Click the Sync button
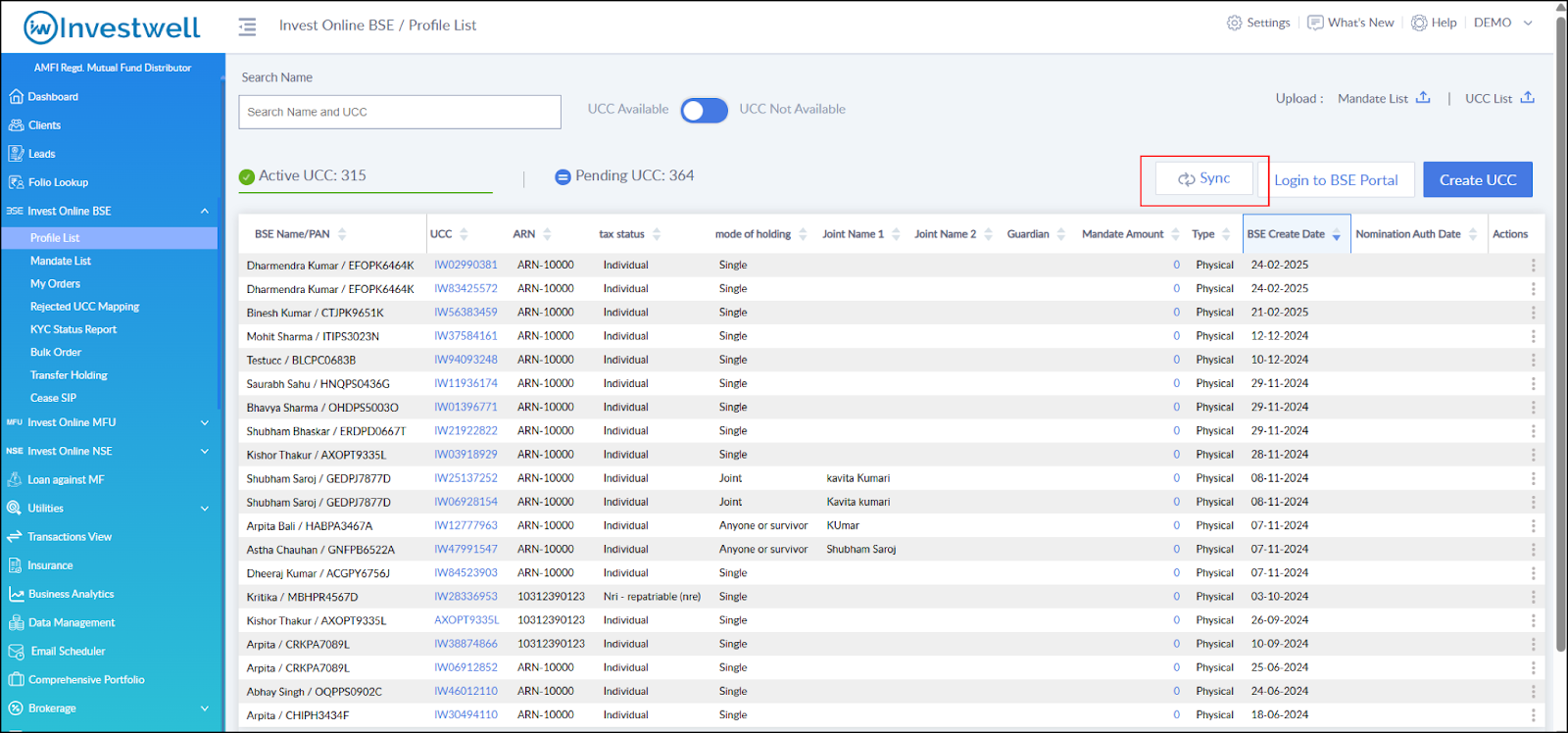 [x=1203, y=178]
